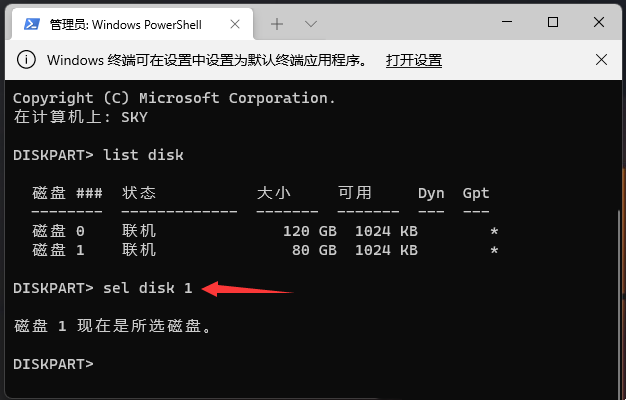Click the "list disk" command text
Viewport: 626px width, 400px height.
(x=143, y=155)
